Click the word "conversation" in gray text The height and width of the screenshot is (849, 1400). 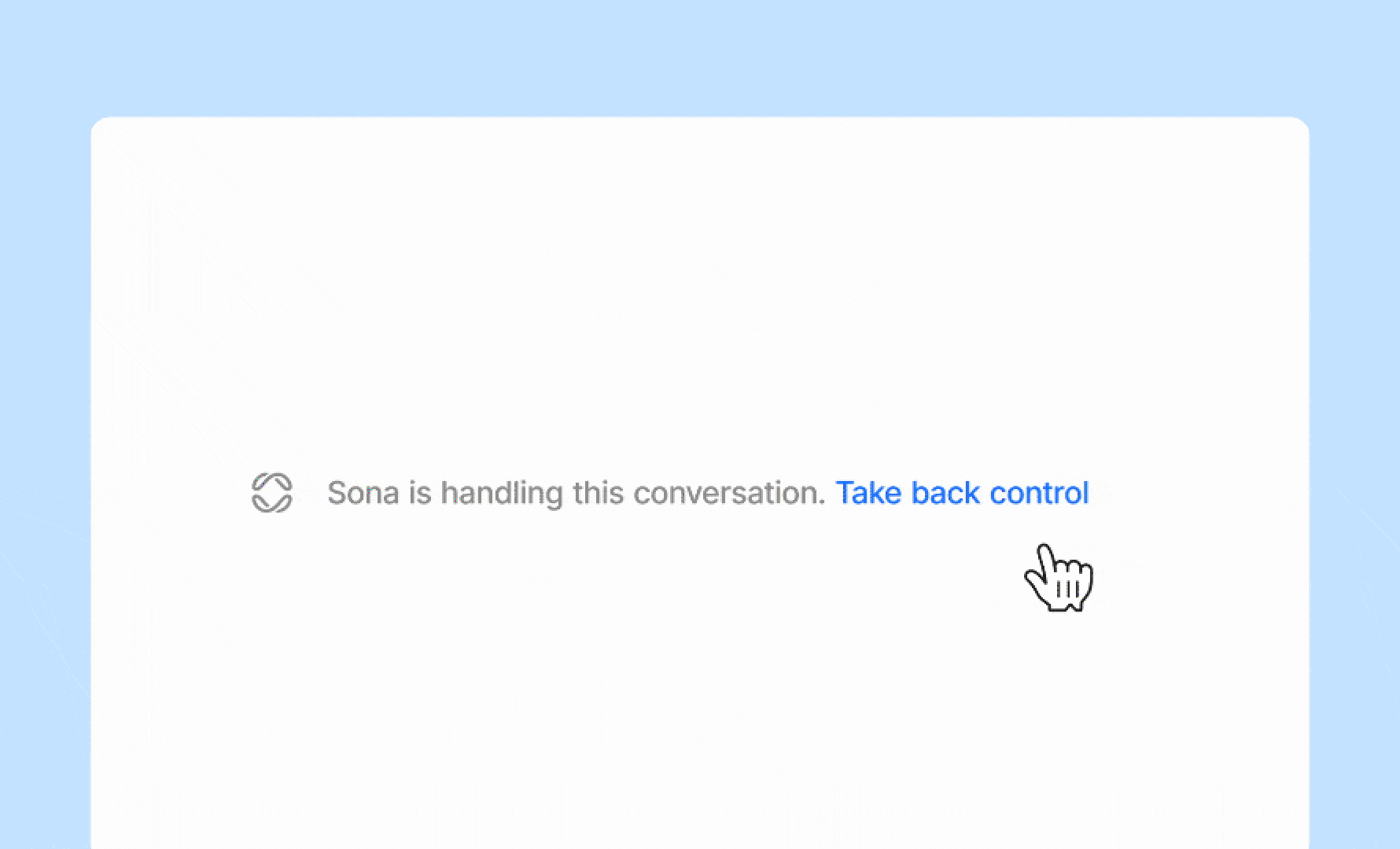(728, 493)
